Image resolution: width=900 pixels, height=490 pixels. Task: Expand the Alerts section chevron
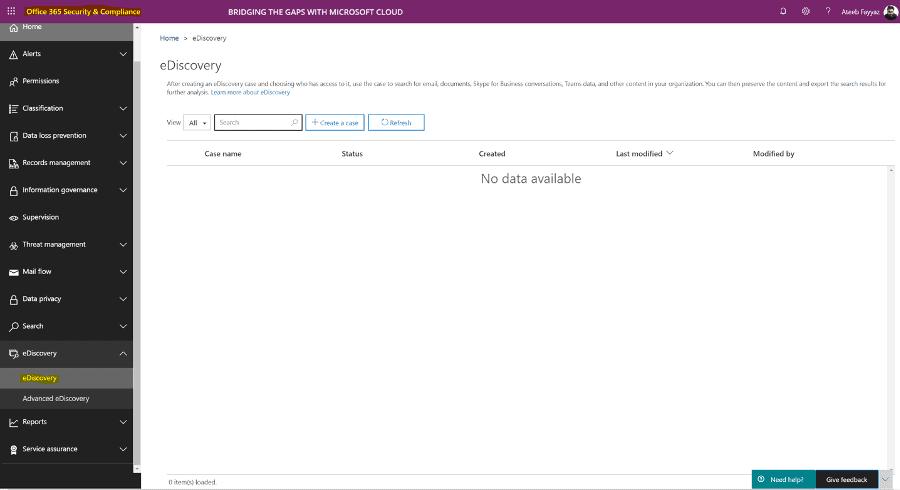point(123,54)
